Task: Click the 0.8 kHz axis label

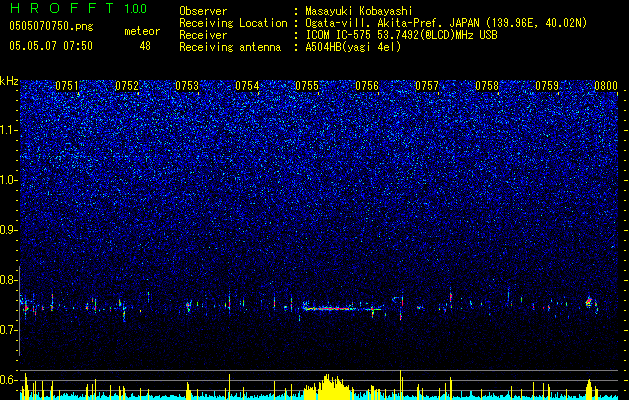Action: tap(8, 280)
